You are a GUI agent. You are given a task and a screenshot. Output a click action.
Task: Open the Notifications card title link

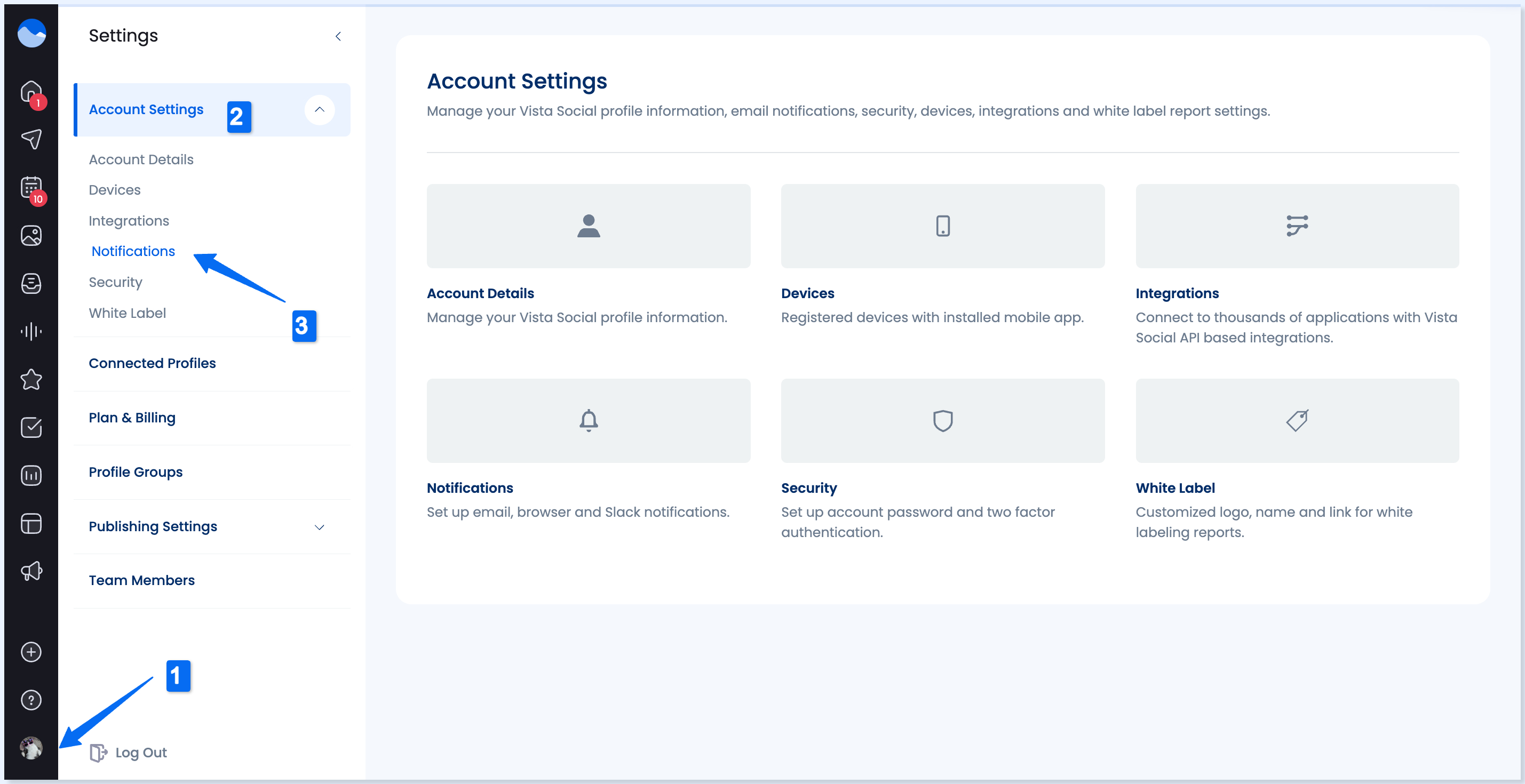tap(470, 488)
